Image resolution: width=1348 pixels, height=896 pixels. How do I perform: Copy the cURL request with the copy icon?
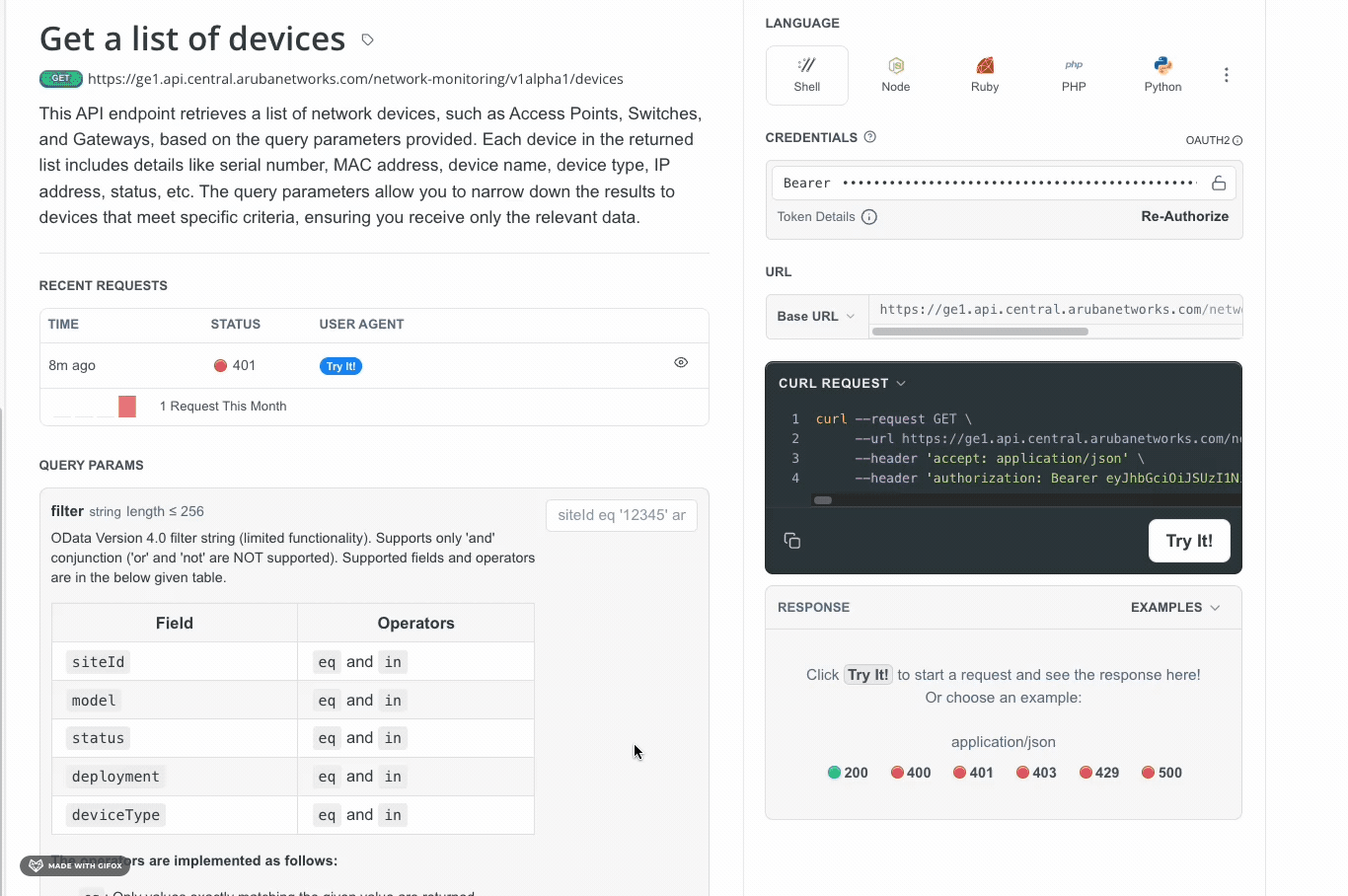click(792, 541)
